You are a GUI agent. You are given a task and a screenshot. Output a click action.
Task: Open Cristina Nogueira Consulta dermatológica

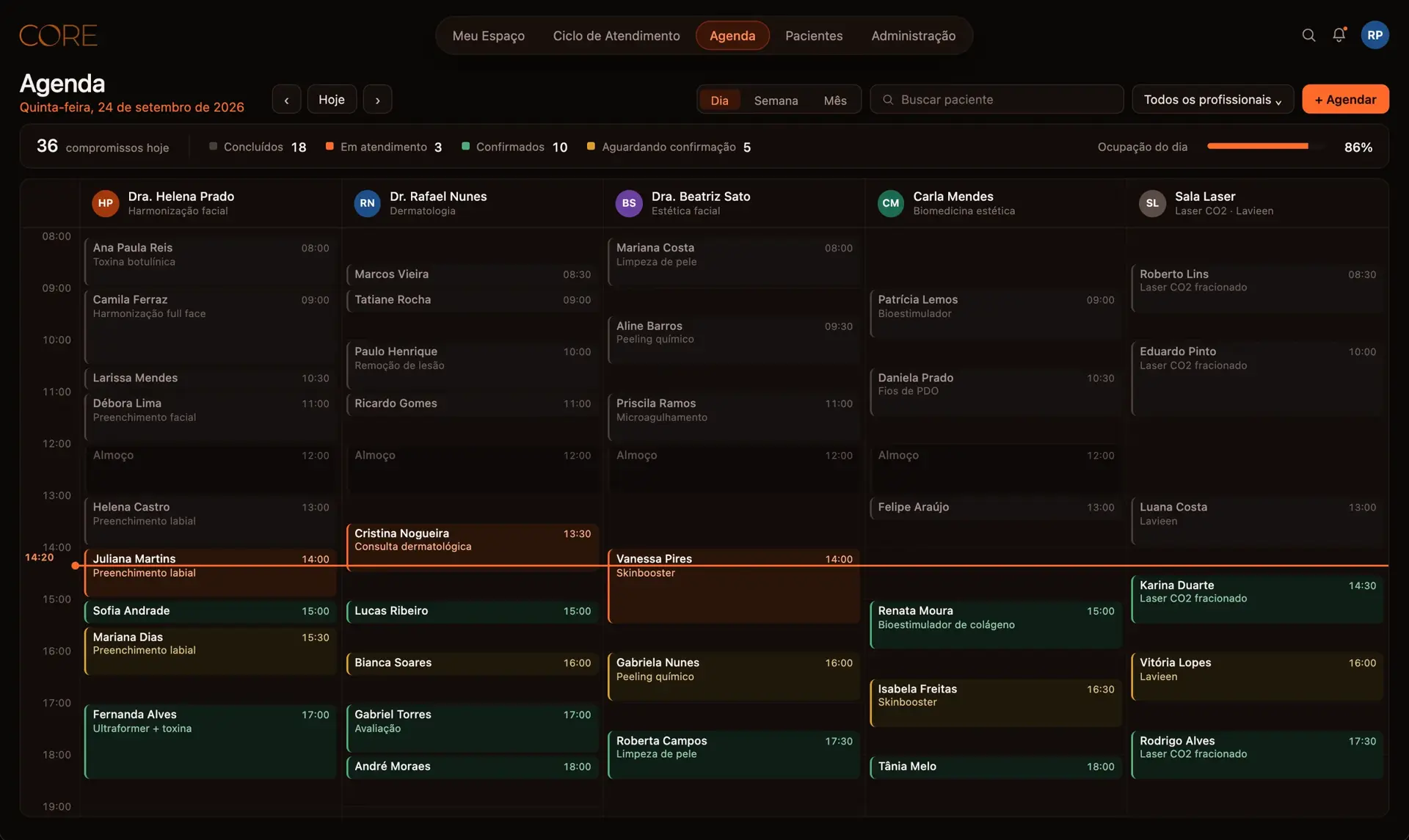point(473,547)
